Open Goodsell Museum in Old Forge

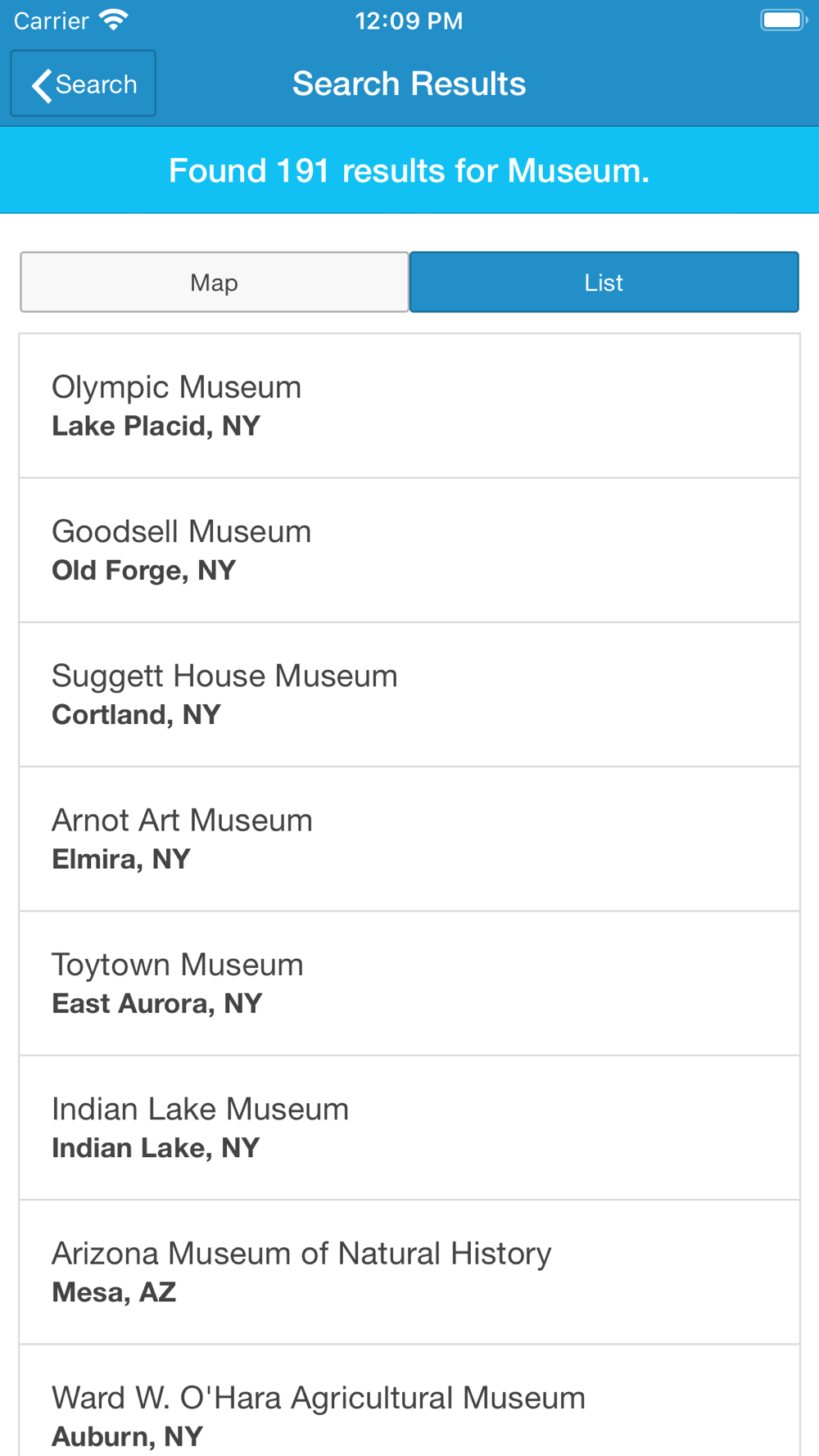pos(409,550)
